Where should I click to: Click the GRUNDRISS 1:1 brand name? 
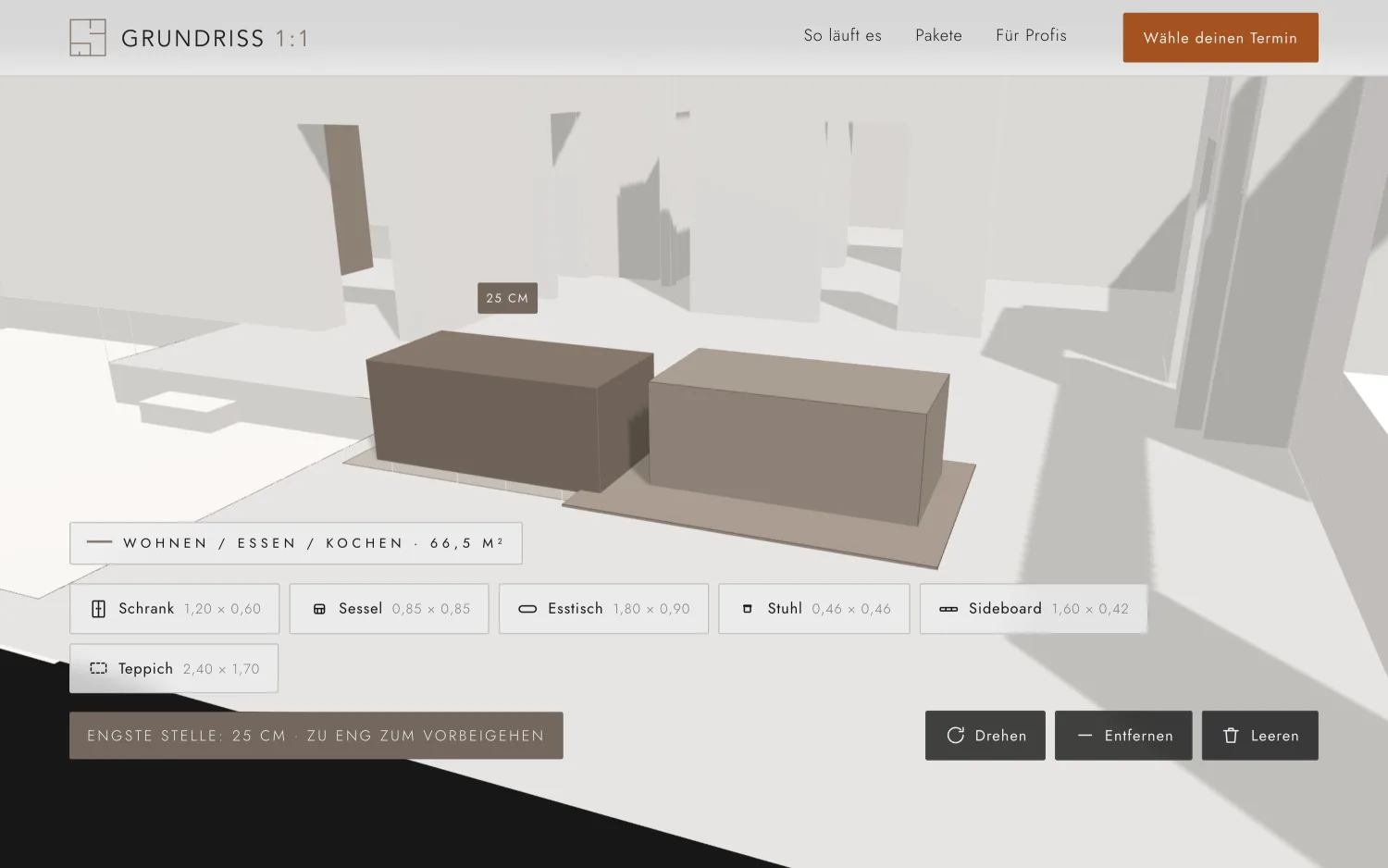215,39
